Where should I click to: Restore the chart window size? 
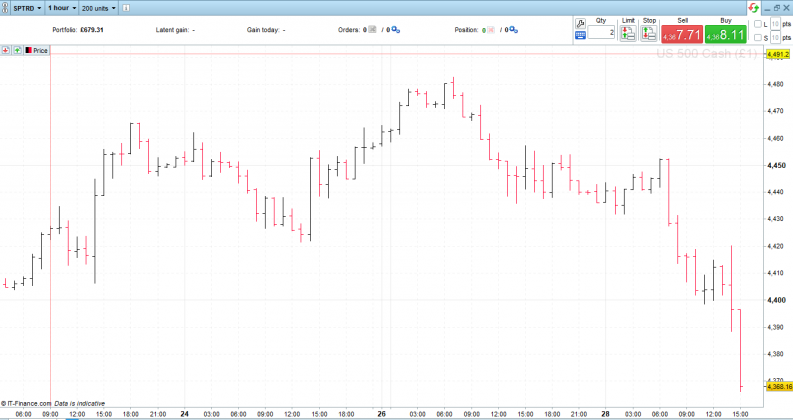pos(777,8)
